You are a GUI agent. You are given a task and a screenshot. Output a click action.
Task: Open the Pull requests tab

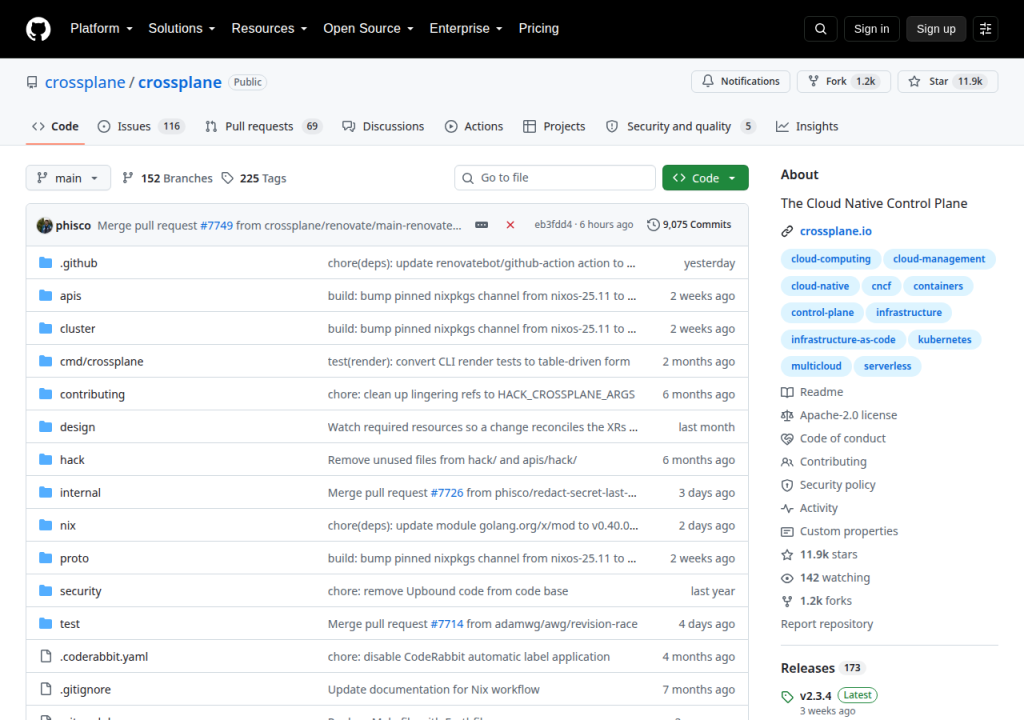263,127
